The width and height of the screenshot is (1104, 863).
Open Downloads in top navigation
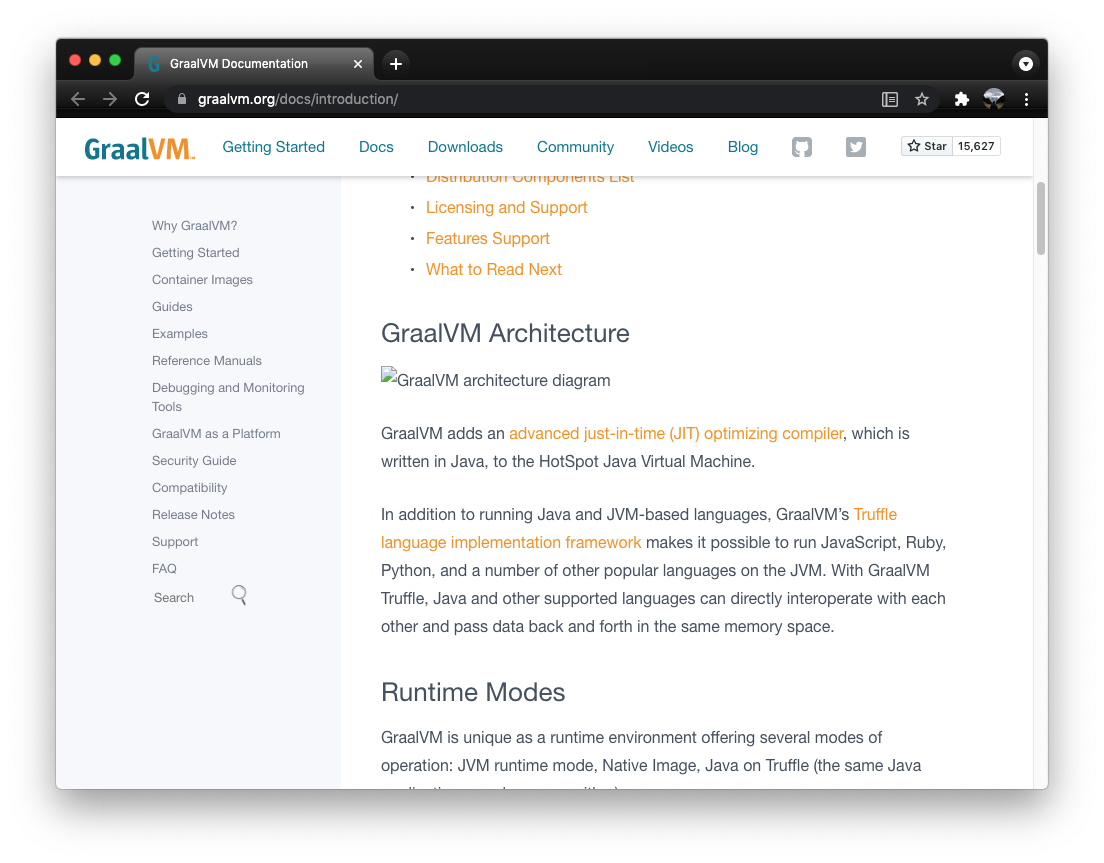(x=465, y=147)
